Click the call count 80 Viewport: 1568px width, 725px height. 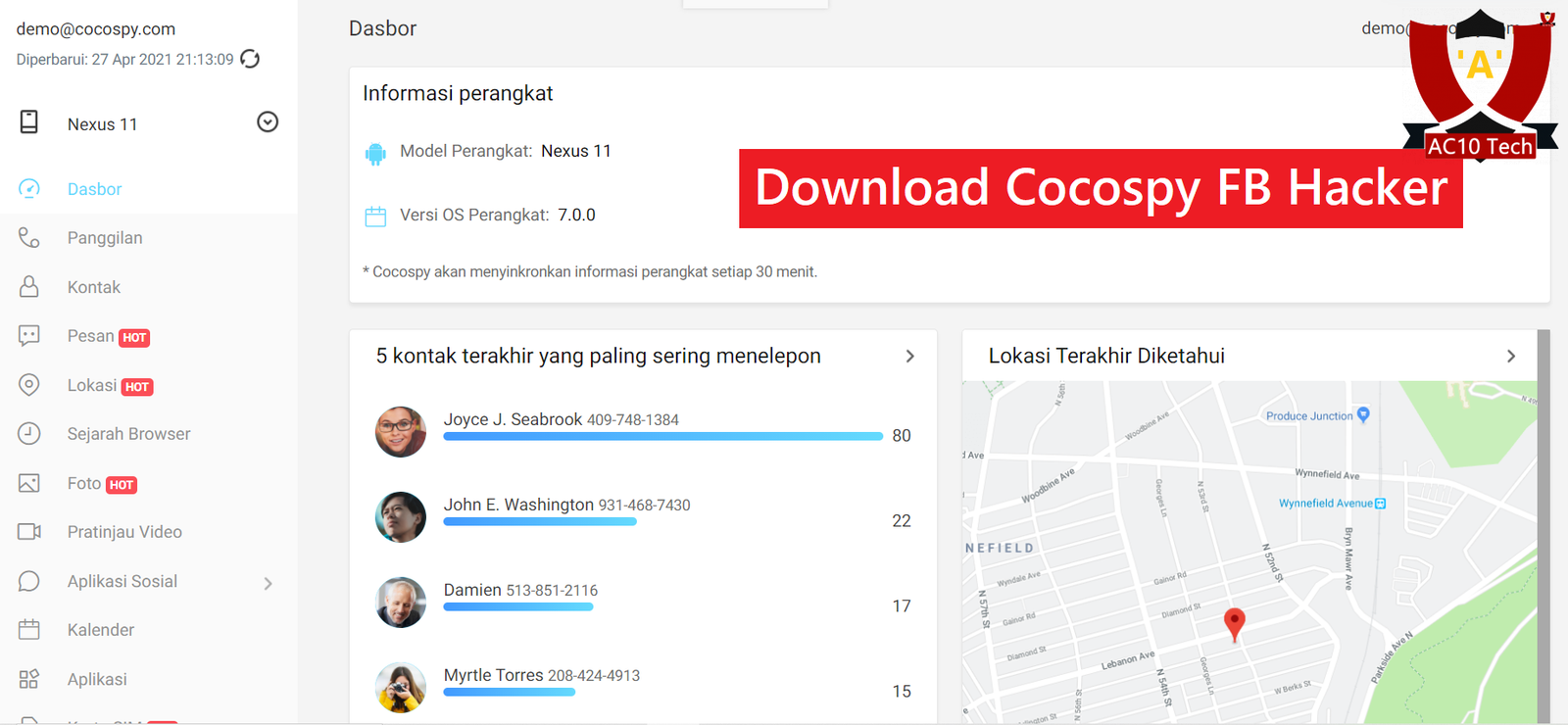pos(902,436)
